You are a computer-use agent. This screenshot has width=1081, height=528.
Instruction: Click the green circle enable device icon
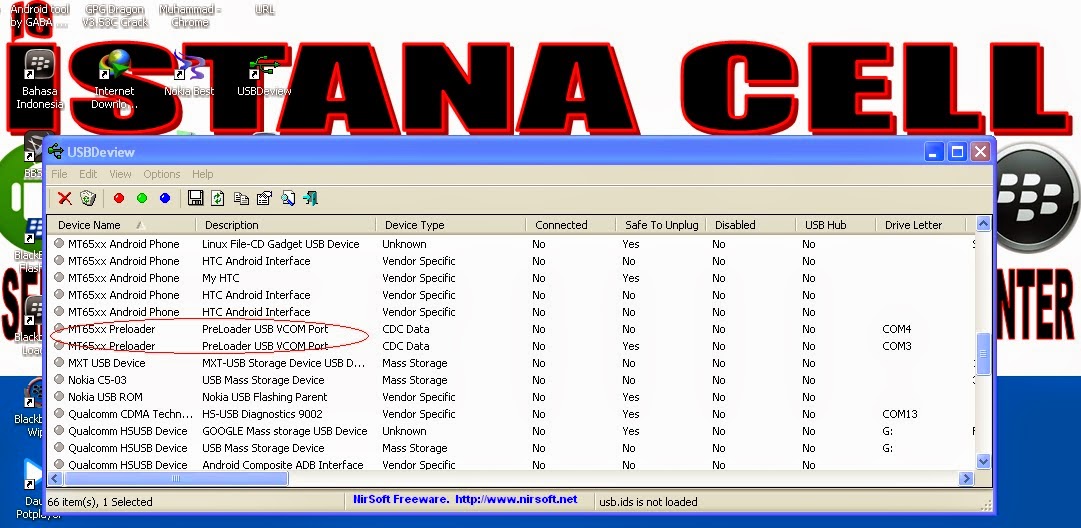click(x=142, y=199)
